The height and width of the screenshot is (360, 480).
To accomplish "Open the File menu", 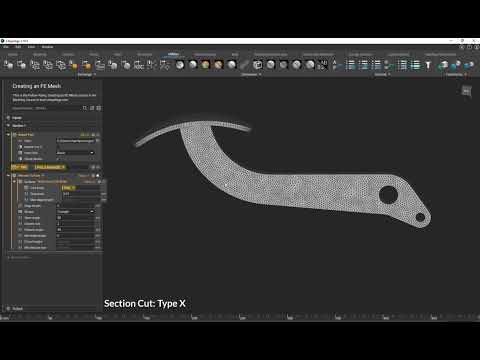I will pos(6,47).
